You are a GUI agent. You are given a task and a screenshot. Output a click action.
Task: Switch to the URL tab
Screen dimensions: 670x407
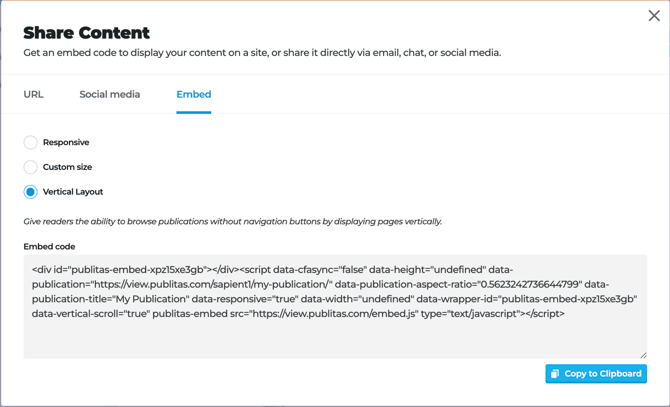(34, 95)
